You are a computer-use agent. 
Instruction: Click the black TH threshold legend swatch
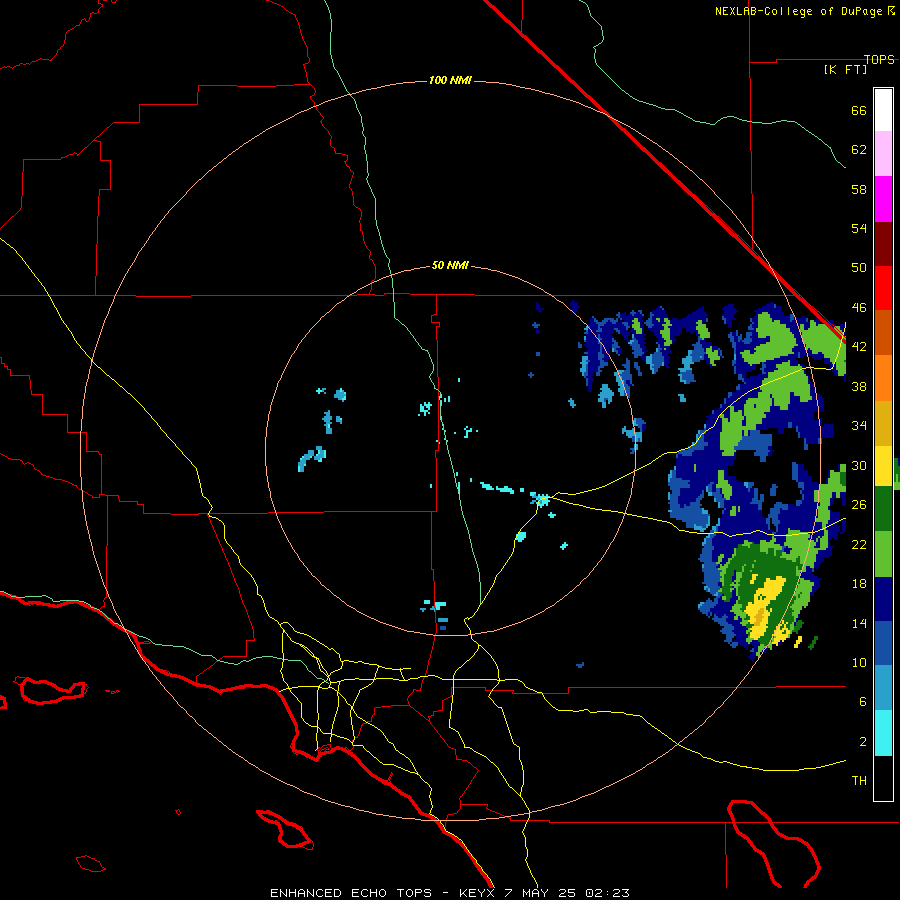[883, 778]
